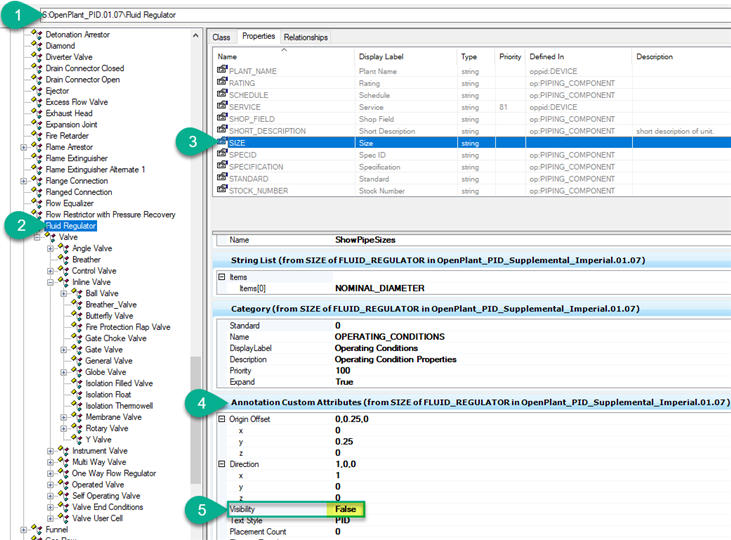
Task: Click the Isolation Float class icon
Action: [77, 395]
